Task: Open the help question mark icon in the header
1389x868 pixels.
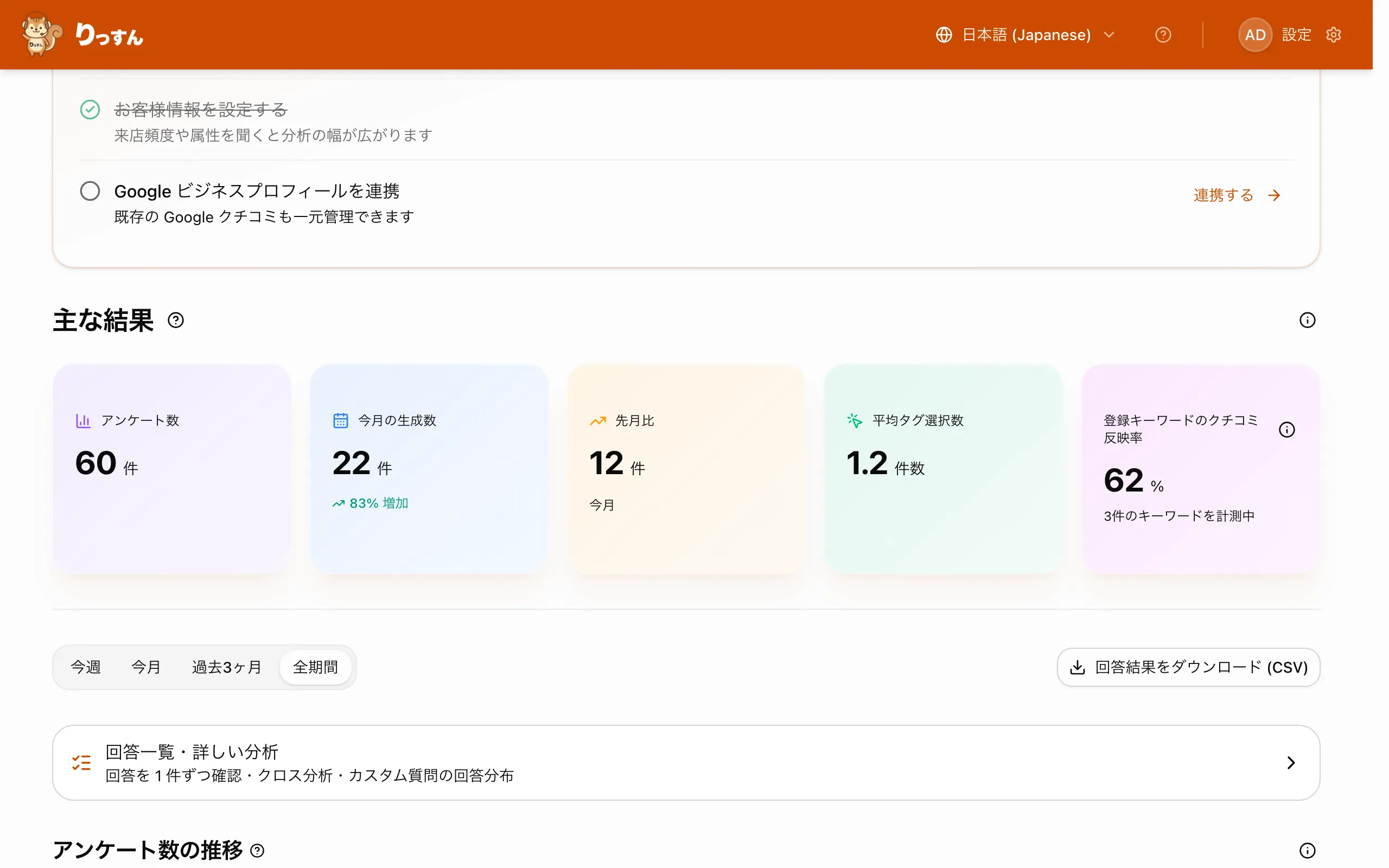Action: coord(1163,35)
